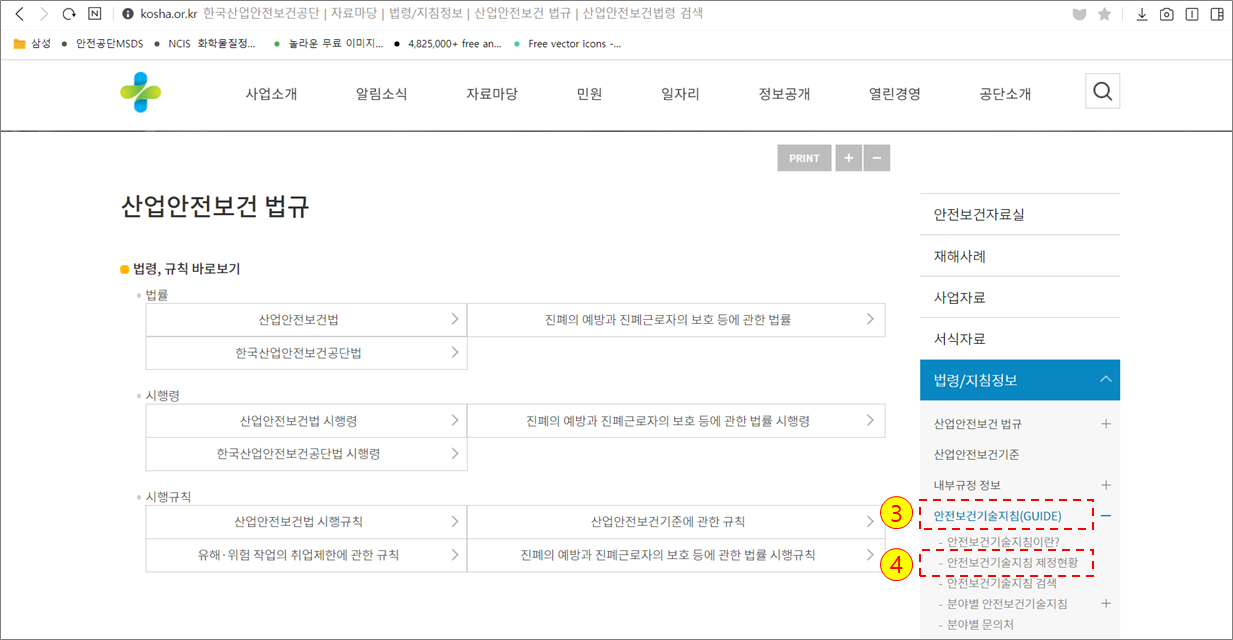Open 산업안전보건기준에 관한 규칙 link
This screenshot has width=1233, height=640.
tap(676, 522)
